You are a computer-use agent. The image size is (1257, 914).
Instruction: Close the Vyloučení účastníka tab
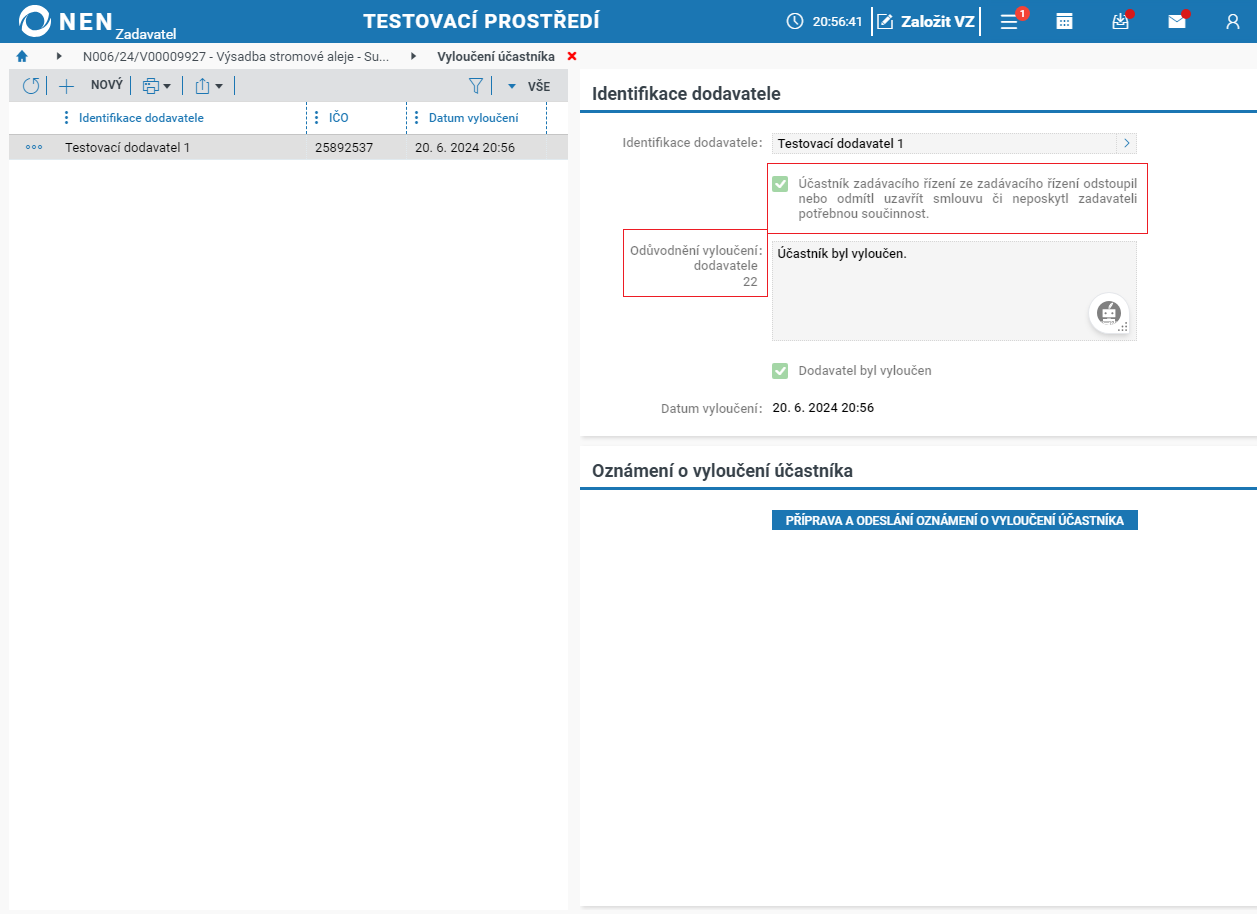[572, 57]
